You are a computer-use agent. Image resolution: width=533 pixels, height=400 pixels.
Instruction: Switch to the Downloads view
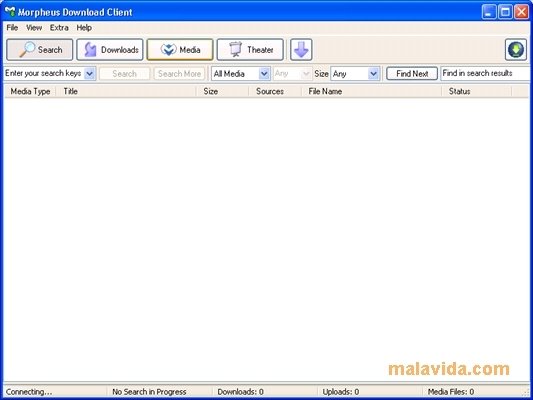coord(110,50)
